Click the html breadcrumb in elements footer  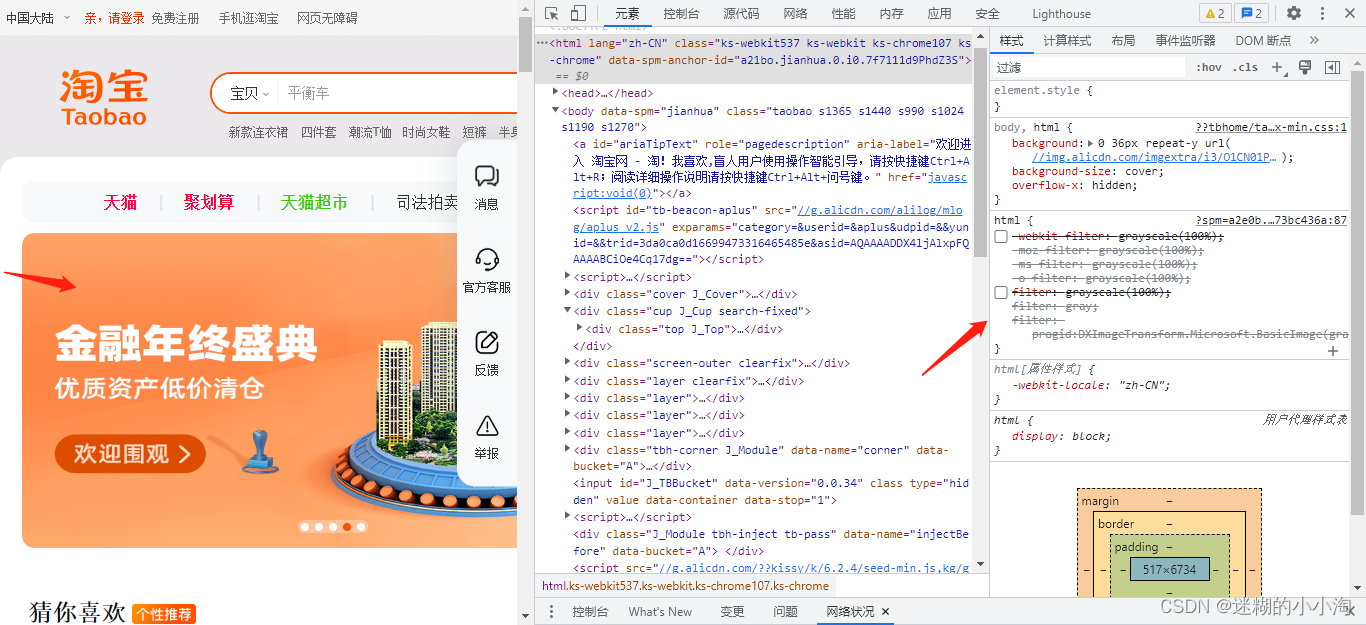[685, 586]
